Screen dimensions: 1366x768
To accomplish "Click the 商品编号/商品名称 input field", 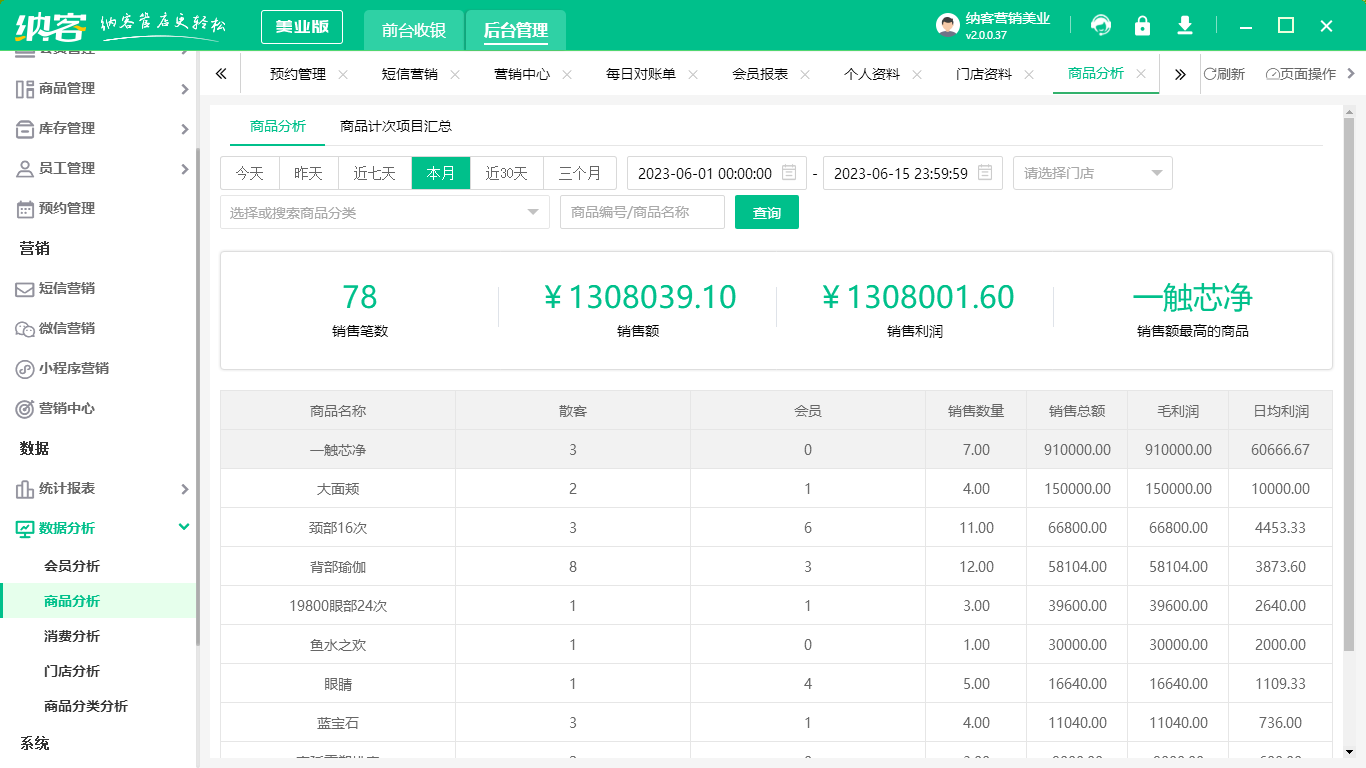I will (642, 211).
